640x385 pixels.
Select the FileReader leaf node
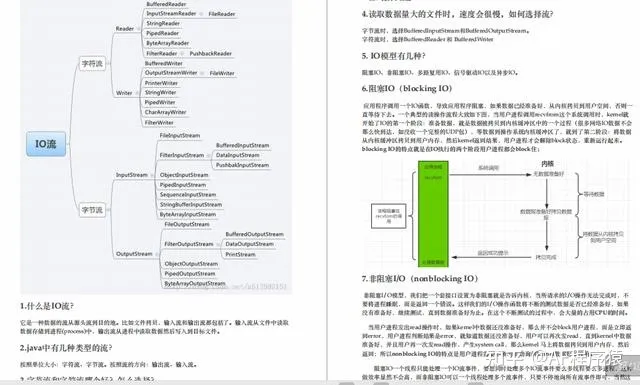222,14
